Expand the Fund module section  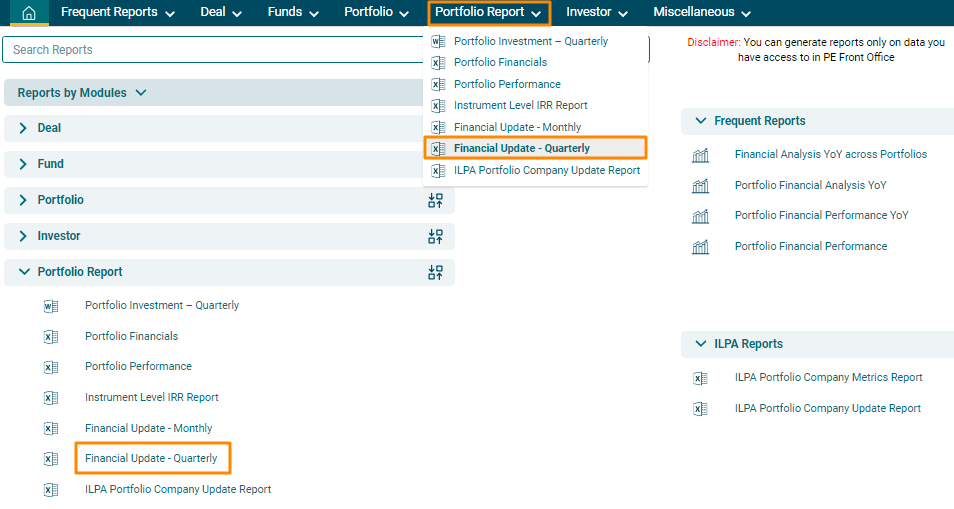pos(24,164)
